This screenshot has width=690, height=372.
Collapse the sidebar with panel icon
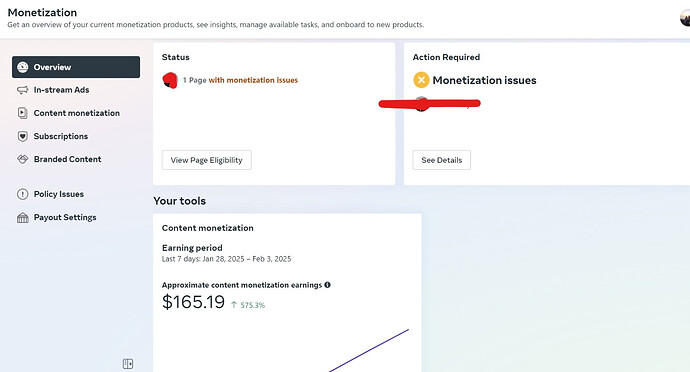tap(128, 364)
